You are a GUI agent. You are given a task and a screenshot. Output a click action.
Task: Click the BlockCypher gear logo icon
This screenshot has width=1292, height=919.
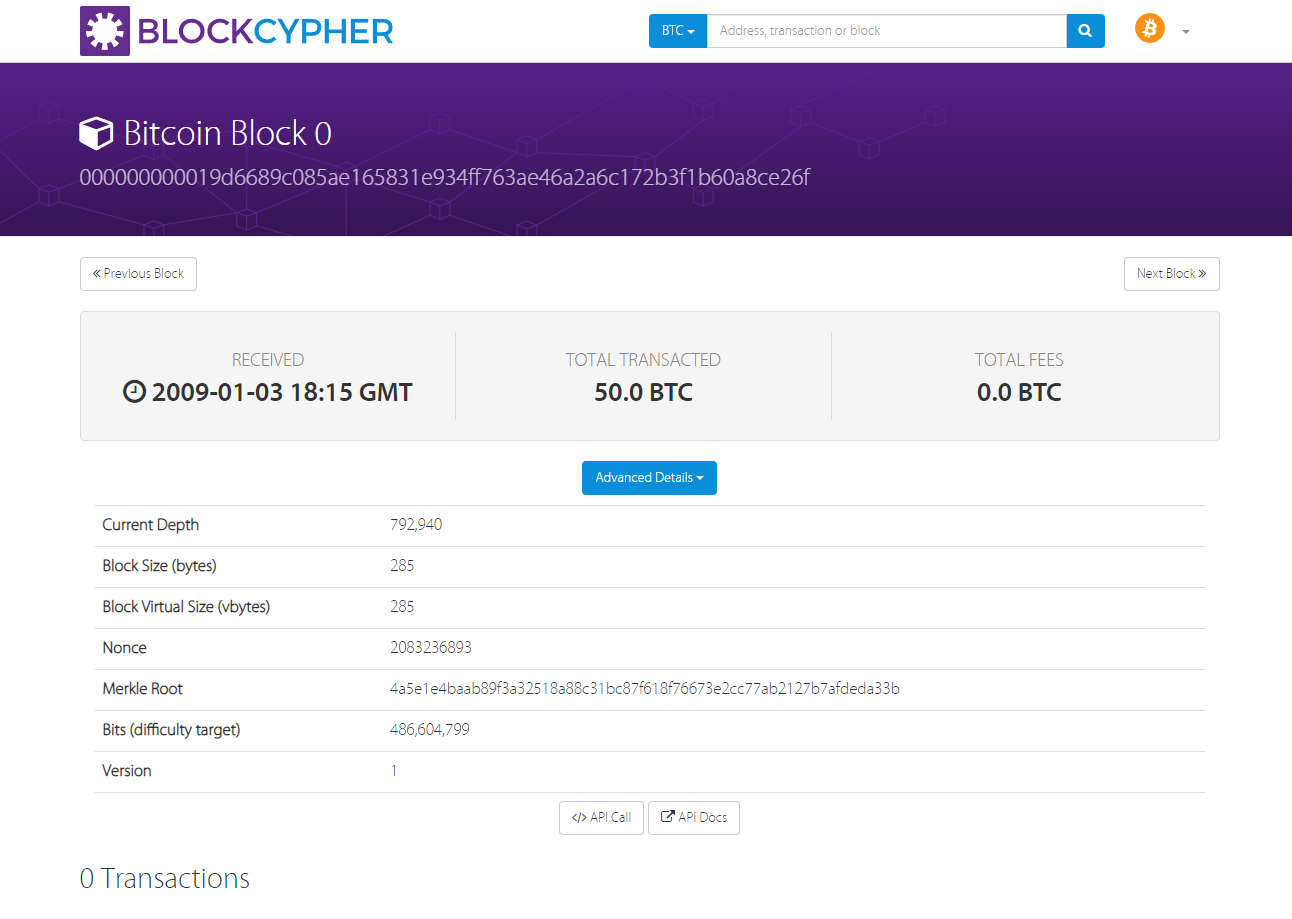click(105, 31)
